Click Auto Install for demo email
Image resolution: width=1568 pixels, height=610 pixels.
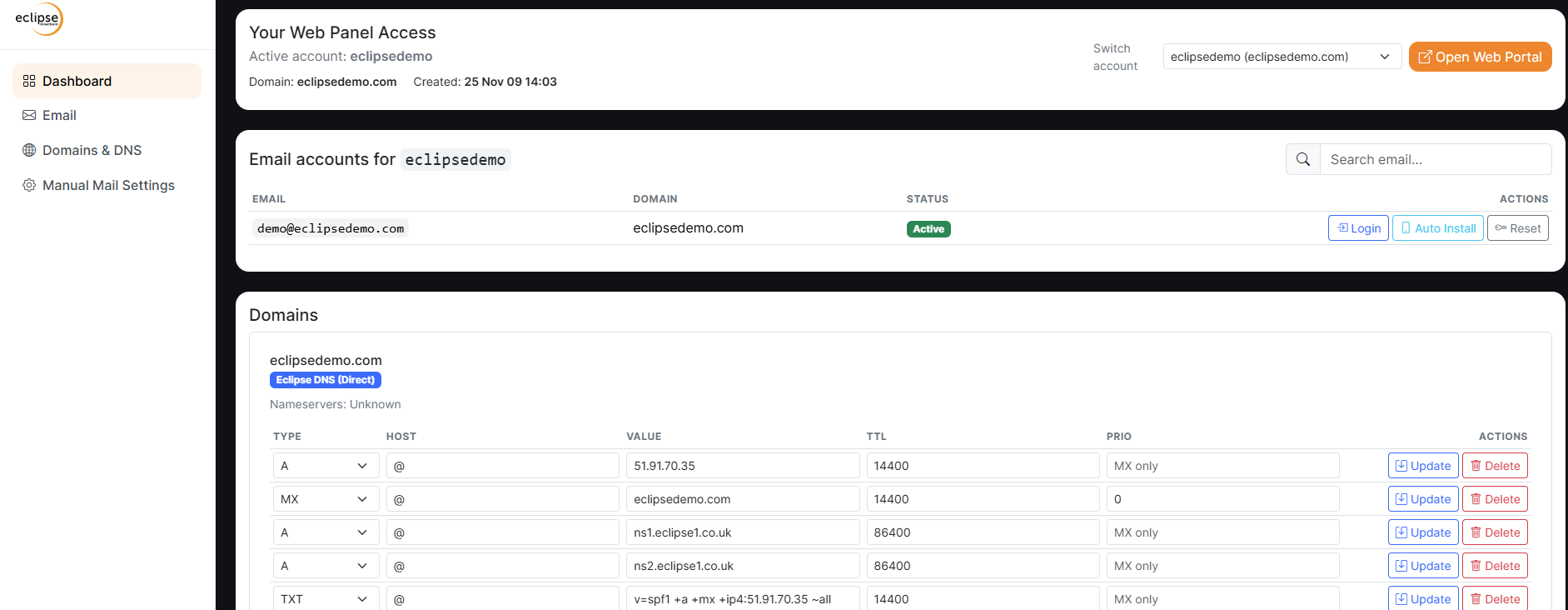(1437, 228)
